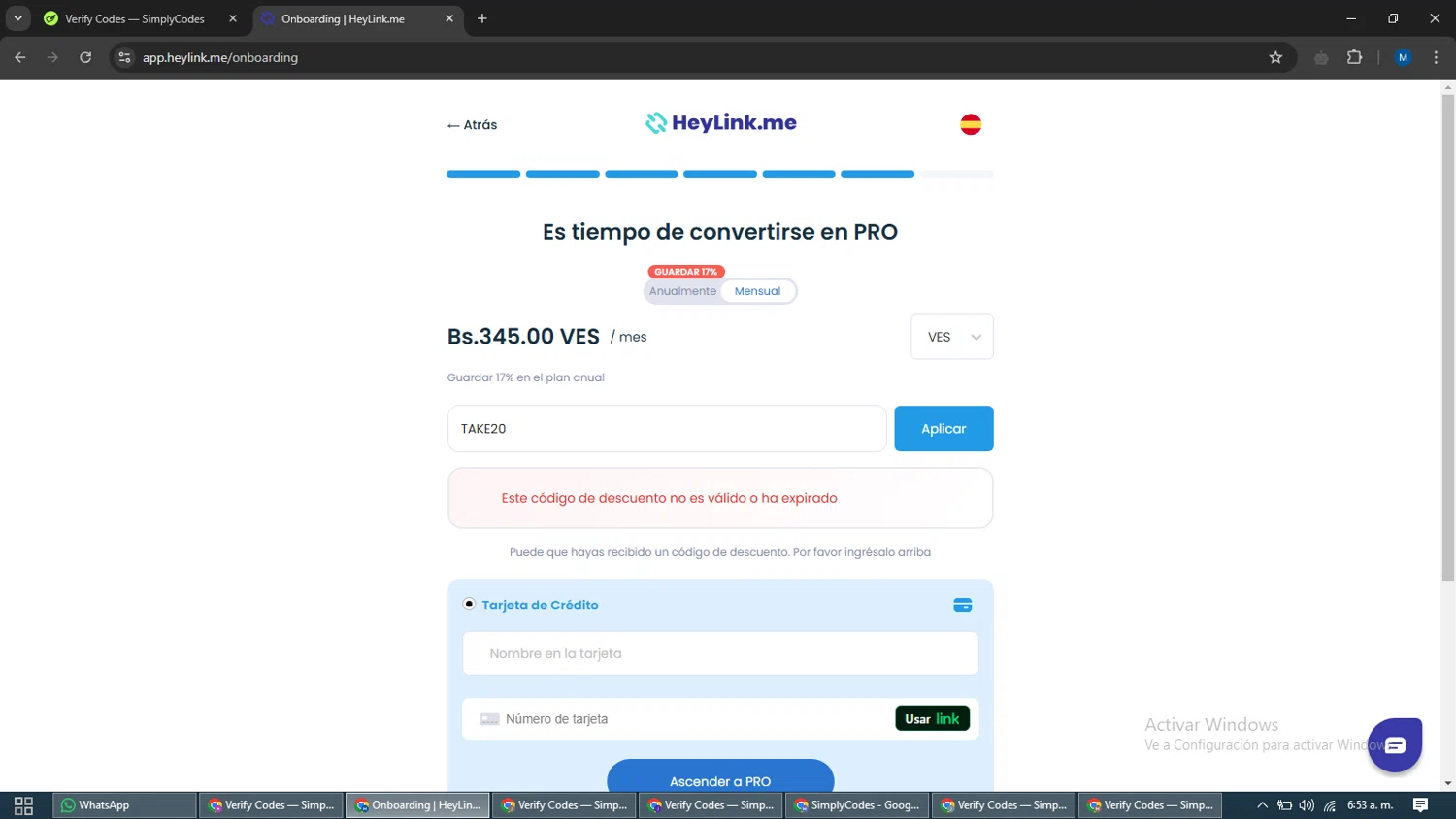Open the VES currency dropdown
This screenshot has height=819, width=1456.
(952, 337)
